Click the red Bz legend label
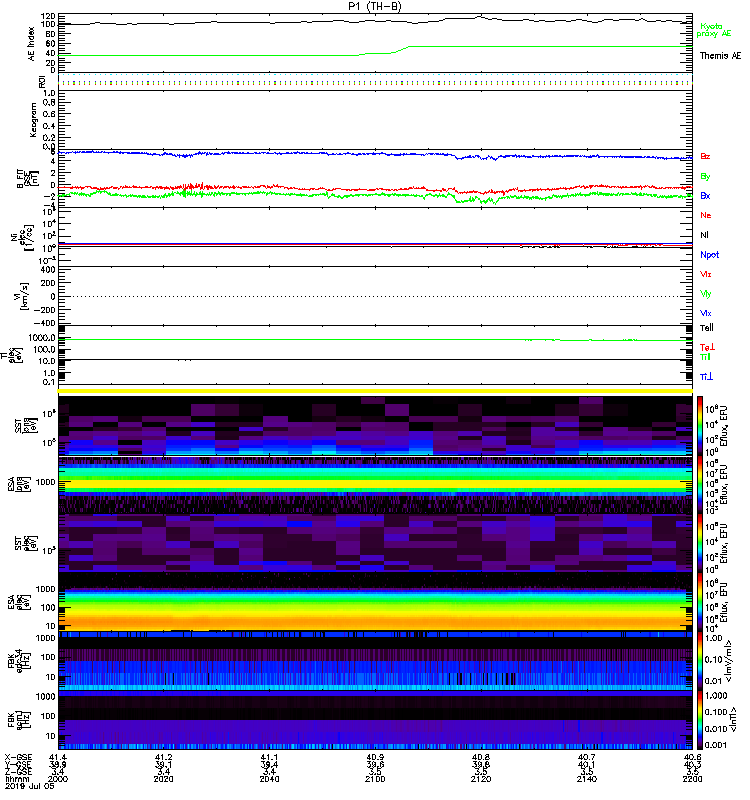This screenshot has height=800, width=750. tap(705, 156)
